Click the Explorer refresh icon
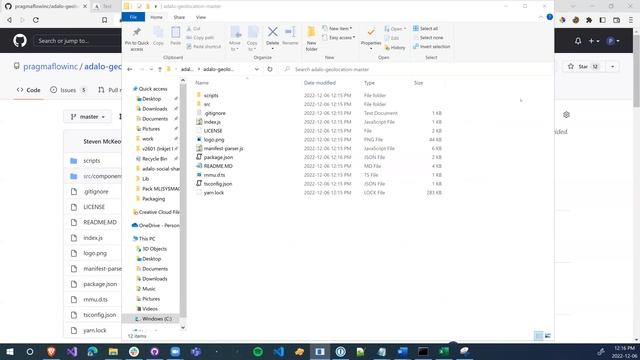Image resolution: width=640 pixels, height=360 pixels. (x=270, y=69)
